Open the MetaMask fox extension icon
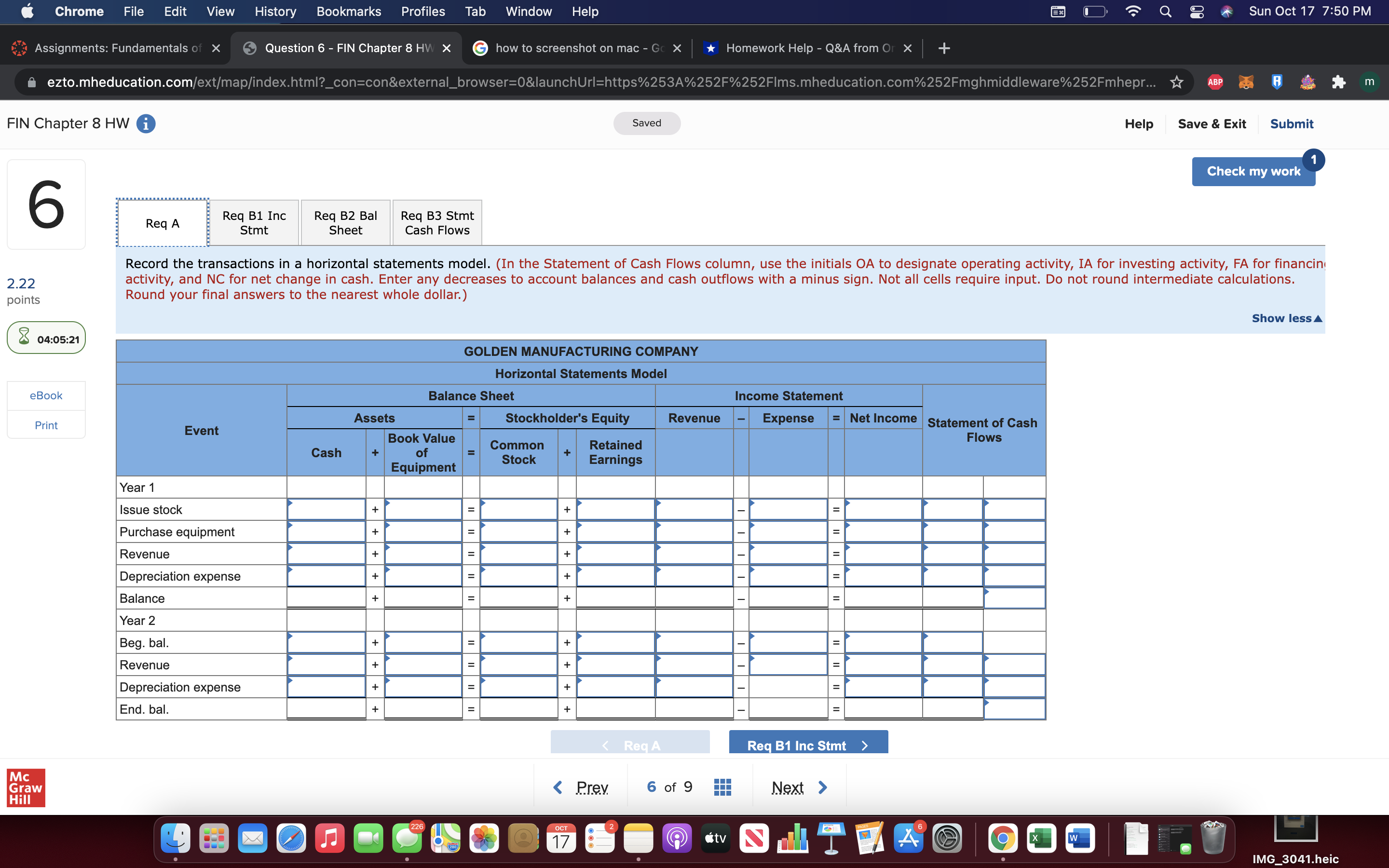The width and height of the screenshot is (1389, 868). [1246, 81]
